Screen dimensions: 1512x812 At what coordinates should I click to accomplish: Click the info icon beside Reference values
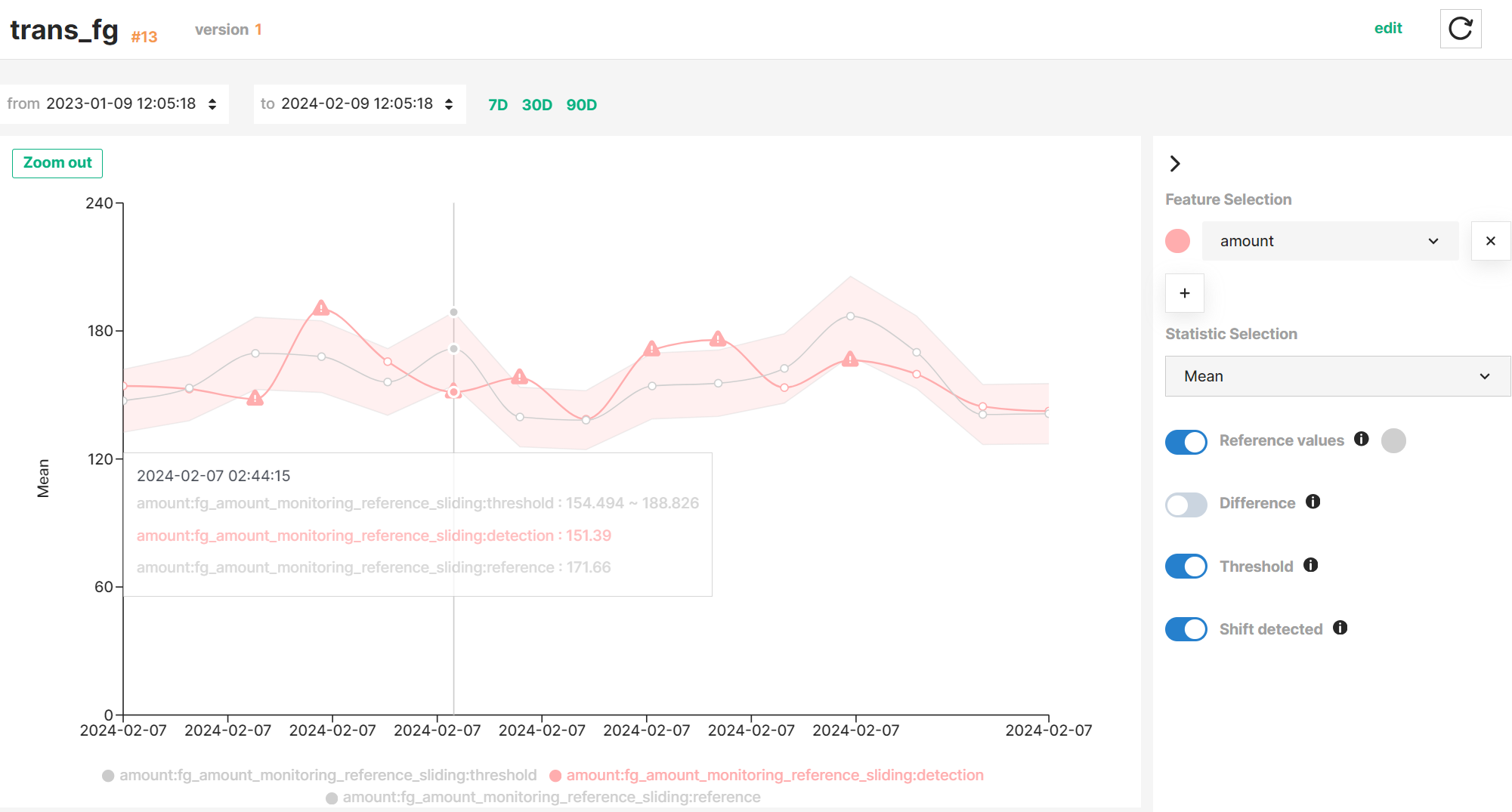pos(1361,439)
